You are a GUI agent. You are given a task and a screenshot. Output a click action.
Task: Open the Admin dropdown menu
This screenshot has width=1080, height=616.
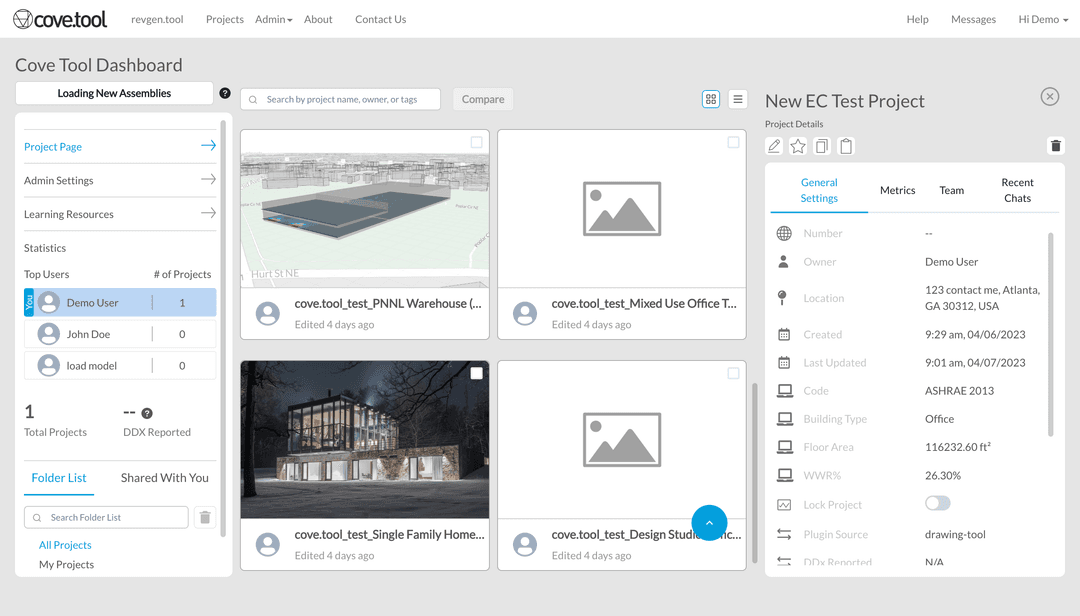(x=273, y=19)
